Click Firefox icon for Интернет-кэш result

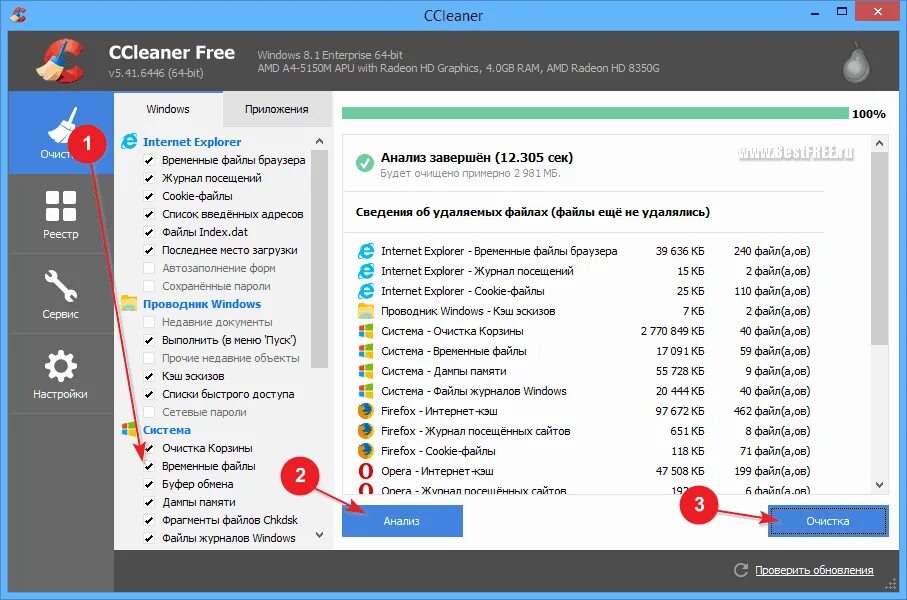[366, 411]
